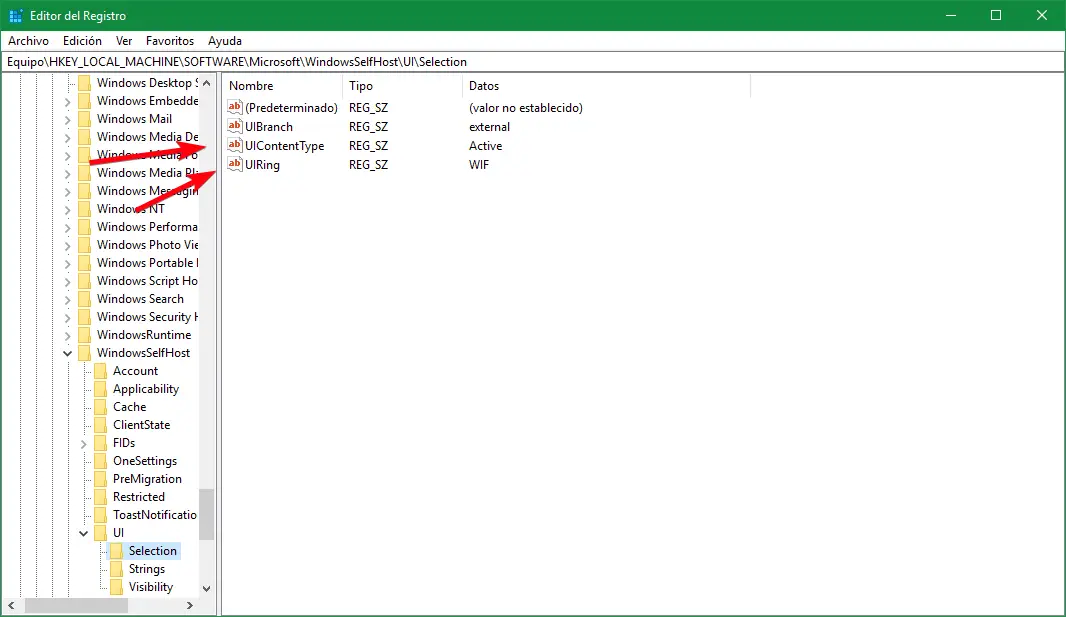Click the folder icon next to UI key
The image size is (1066, 617).
click(101, 533)
